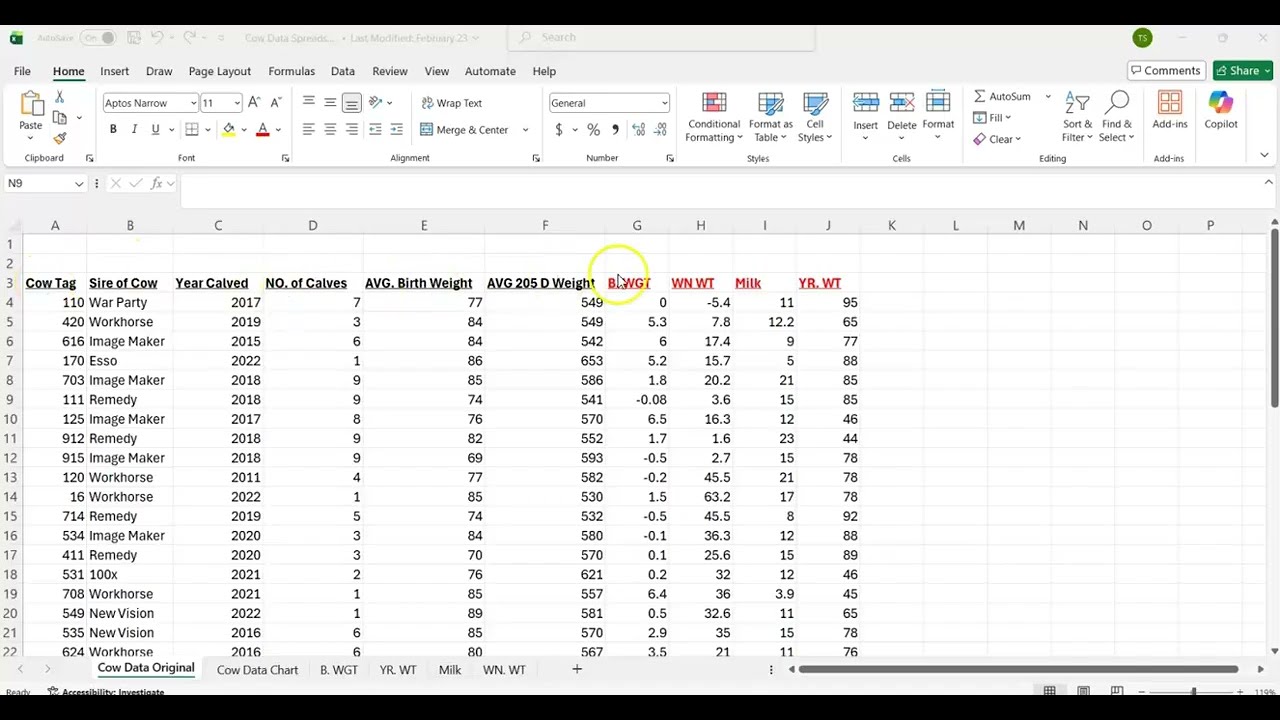Open the Add-ins pane

click(x=1170, y=110)
